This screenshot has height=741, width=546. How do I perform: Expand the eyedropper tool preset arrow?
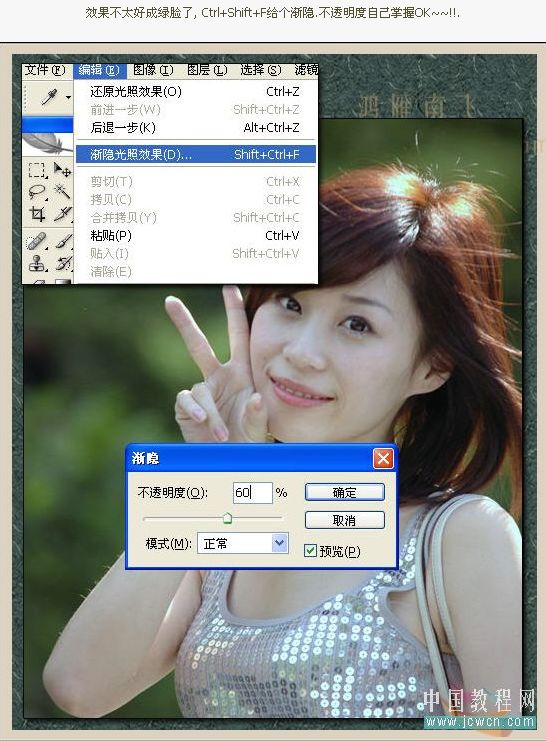pyautogui.click(x=68, y=98)
